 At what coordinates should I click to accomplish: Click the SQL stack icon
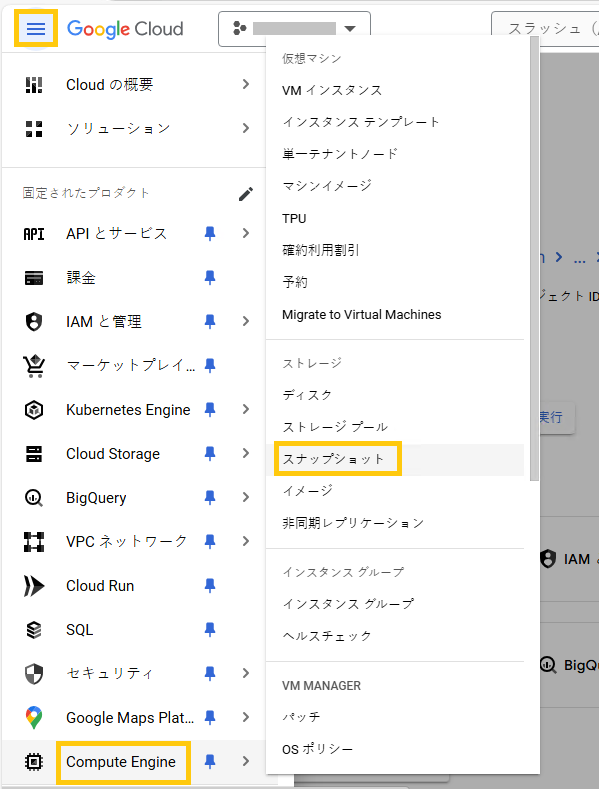pos(34,630)
